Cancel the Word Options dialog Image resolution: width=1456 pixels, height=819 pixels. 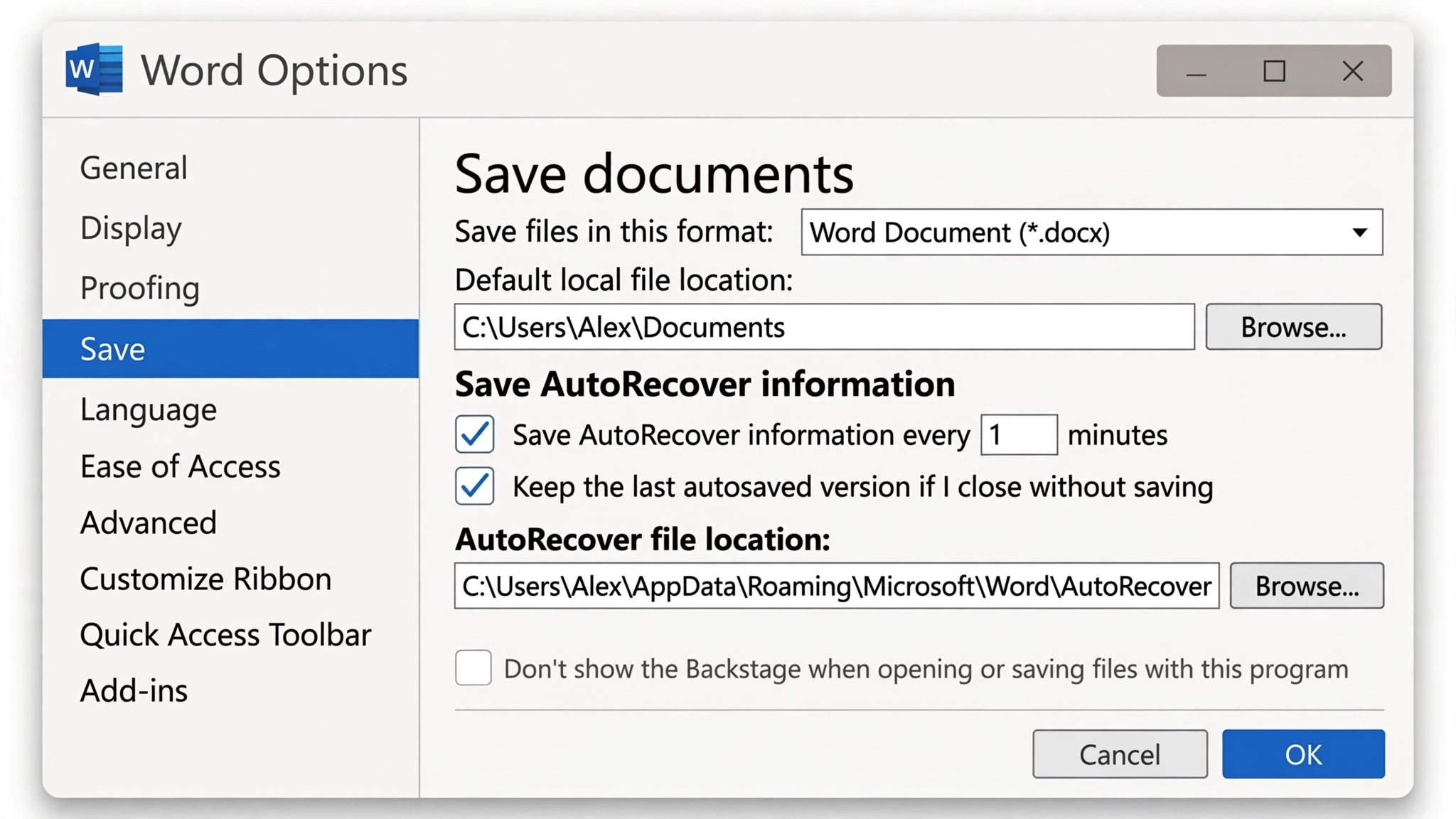[x=1120, y=754]
